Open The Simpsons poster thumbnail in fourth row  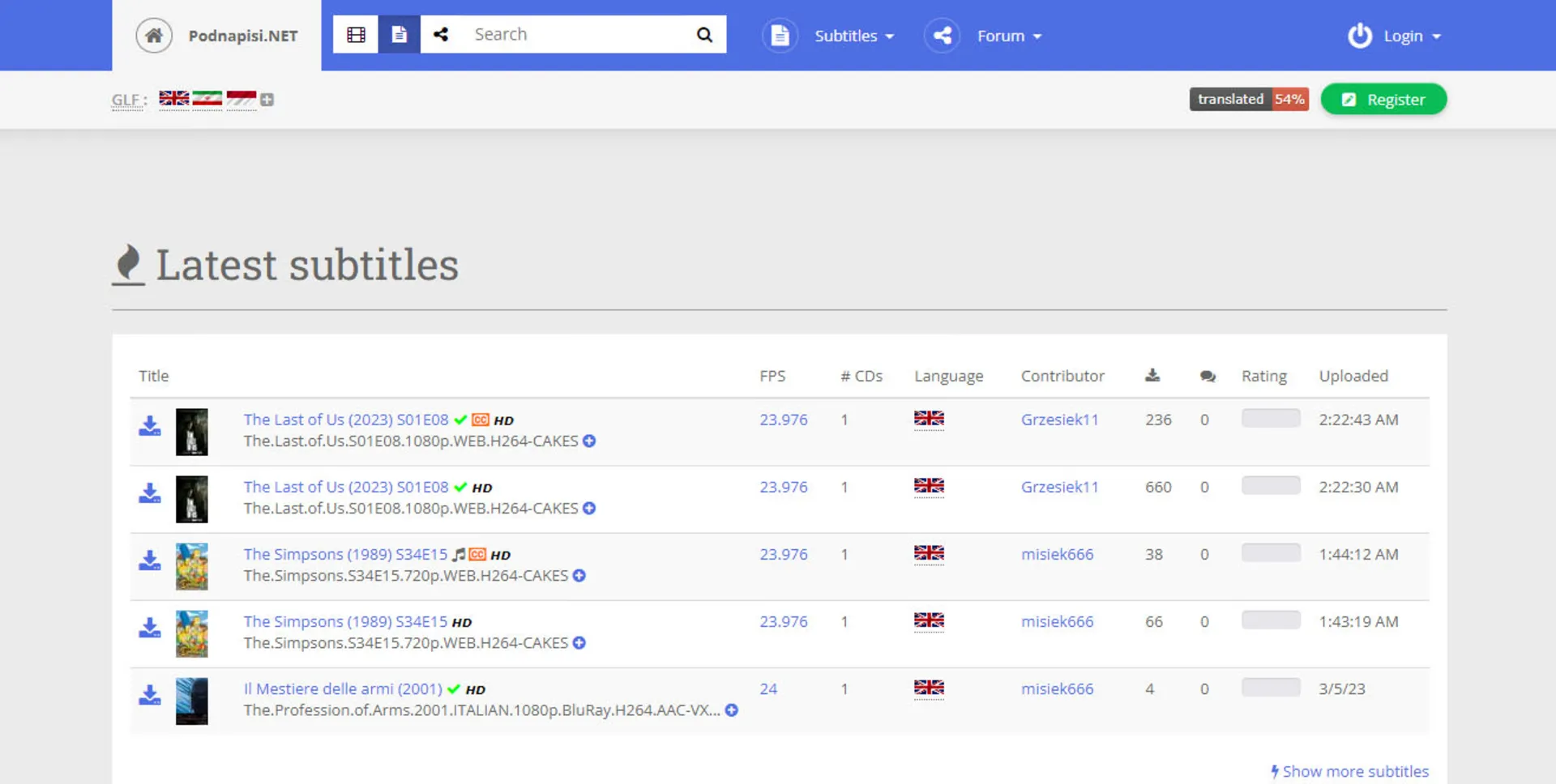pyautogui.click(x=192, y=633)
